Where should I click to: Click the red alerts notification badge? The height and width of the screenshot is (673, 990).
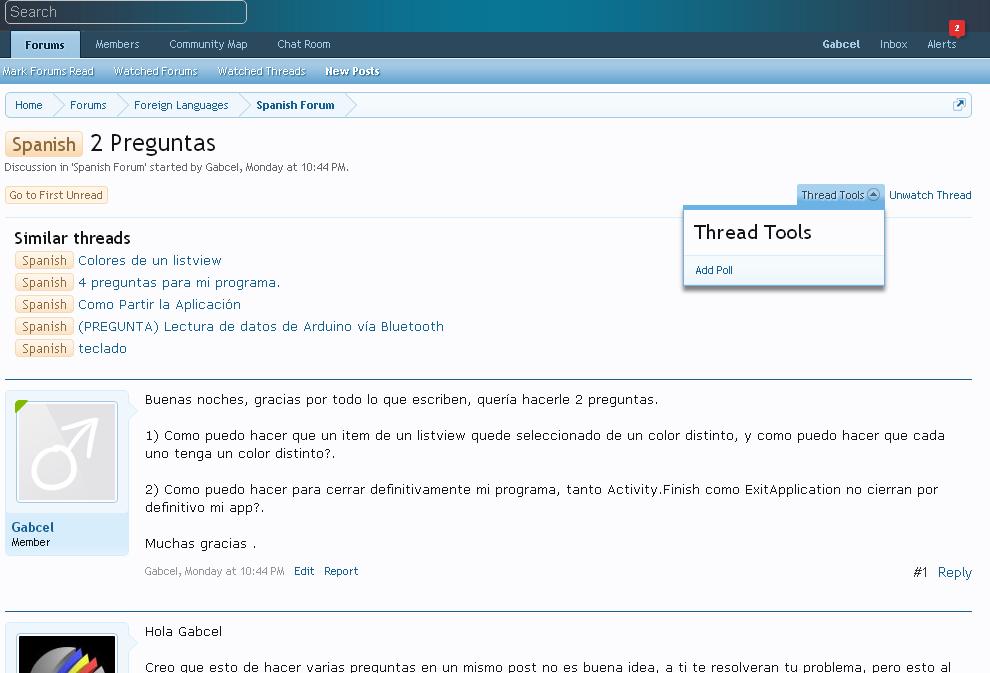pyautogui.click(x=957, y=28)
